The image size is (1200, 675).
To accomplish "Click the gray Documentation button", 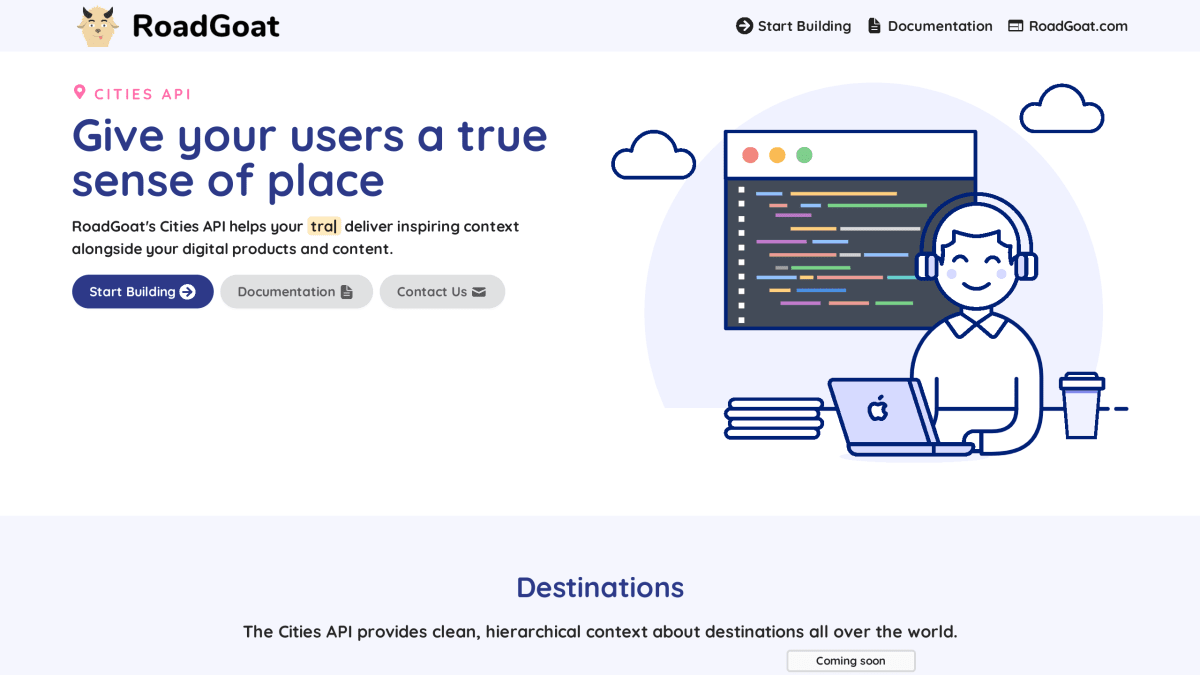I will click(x=296, y=292).
